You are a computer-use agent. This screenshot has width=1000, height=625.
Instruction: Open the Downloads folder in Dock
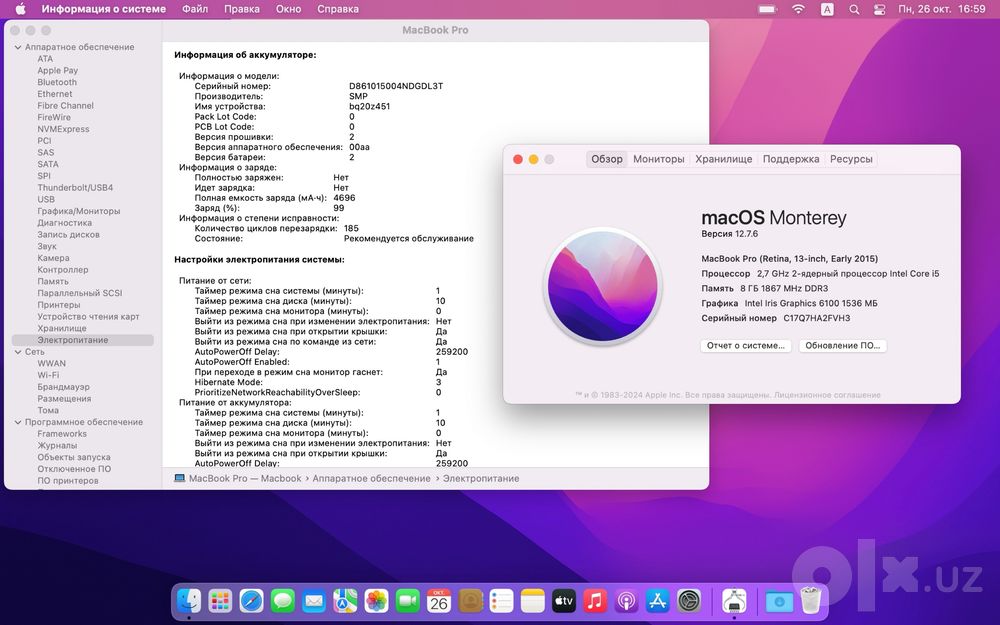779,601
